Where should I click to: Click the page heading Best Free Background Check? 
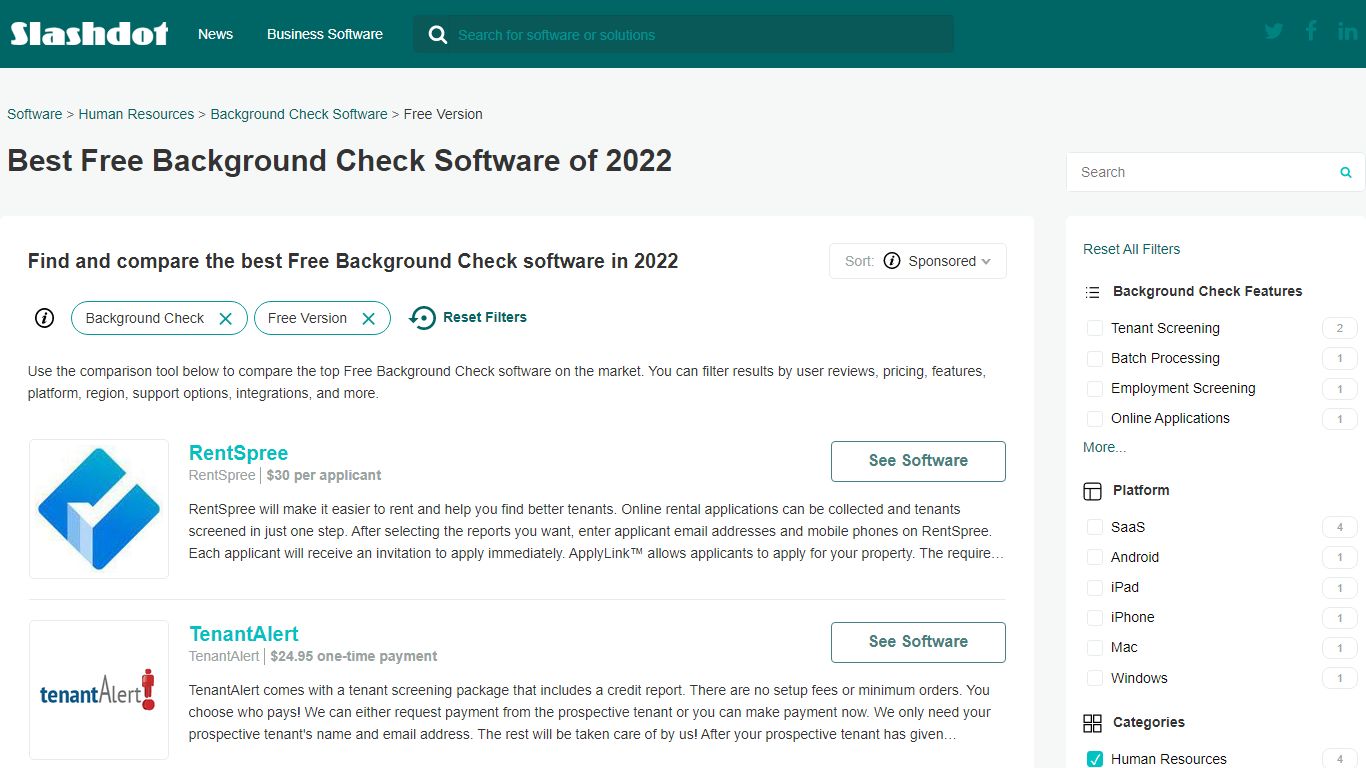339,161
